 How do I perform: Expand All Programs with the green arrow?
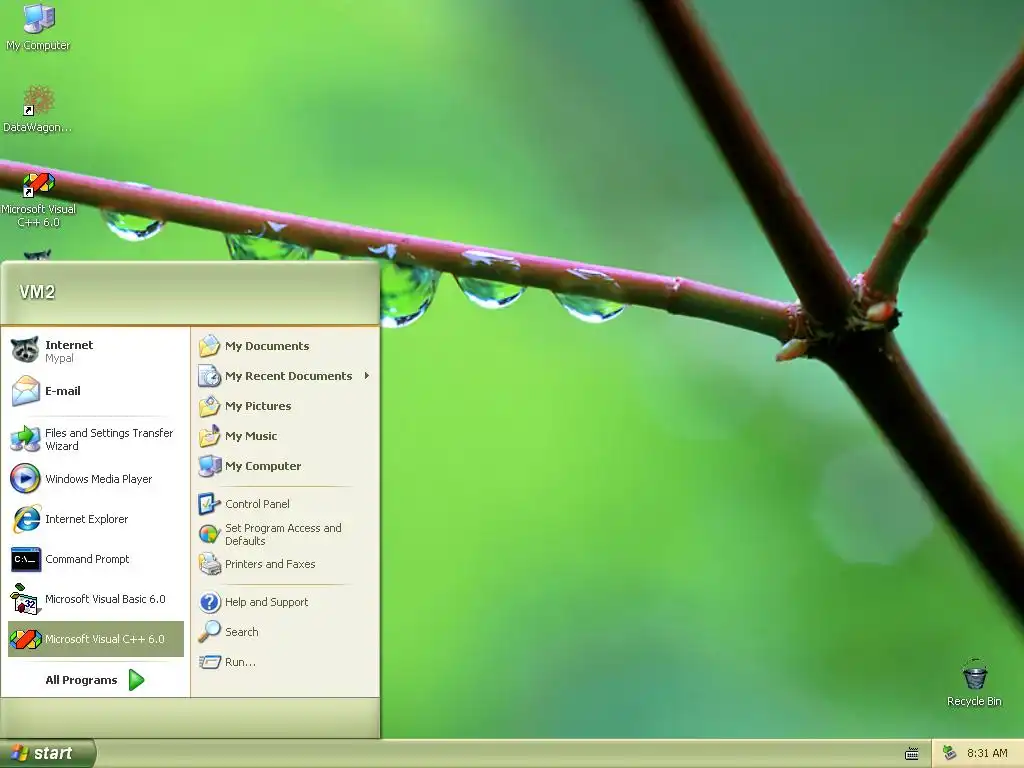point(136,680)
